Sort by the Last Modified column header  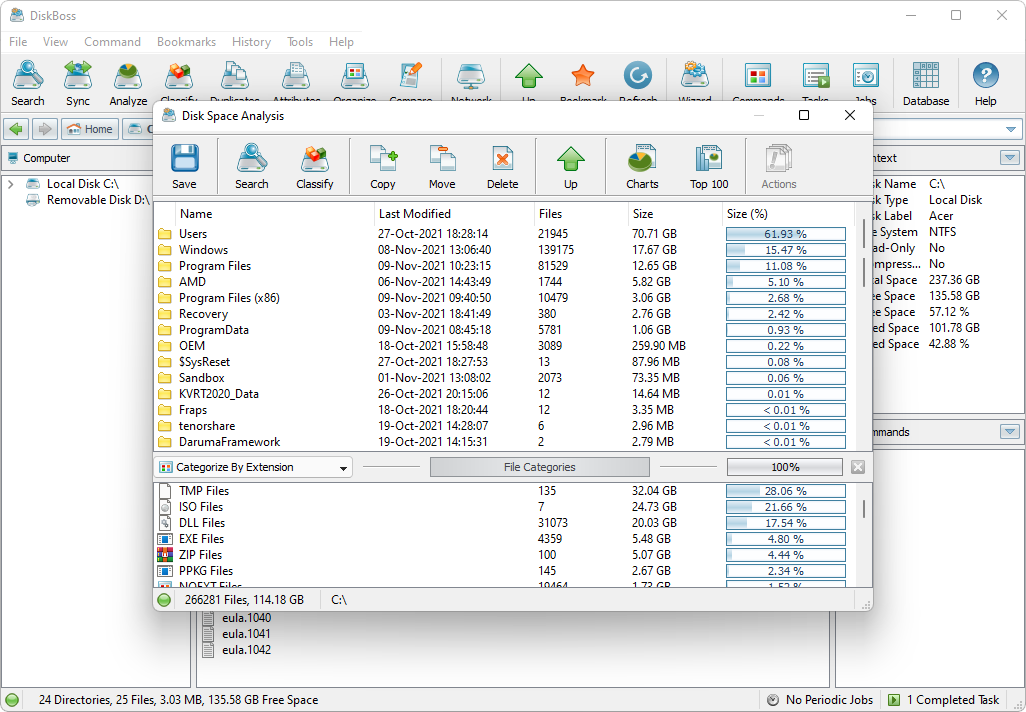[x=454, y=214]
